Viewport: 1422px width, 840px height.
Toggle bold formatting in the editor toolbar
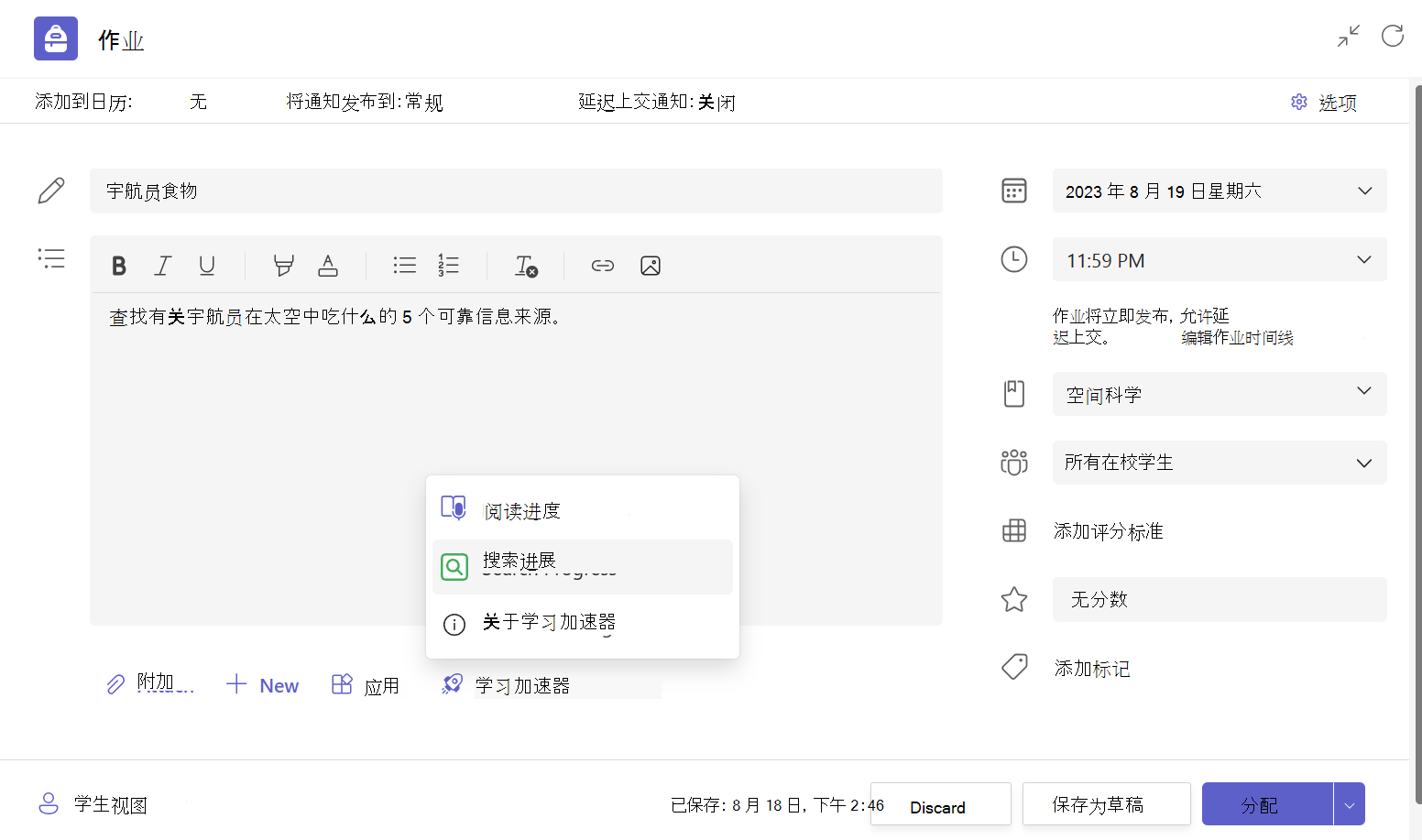pyautogui.click(x=118, y=266)
